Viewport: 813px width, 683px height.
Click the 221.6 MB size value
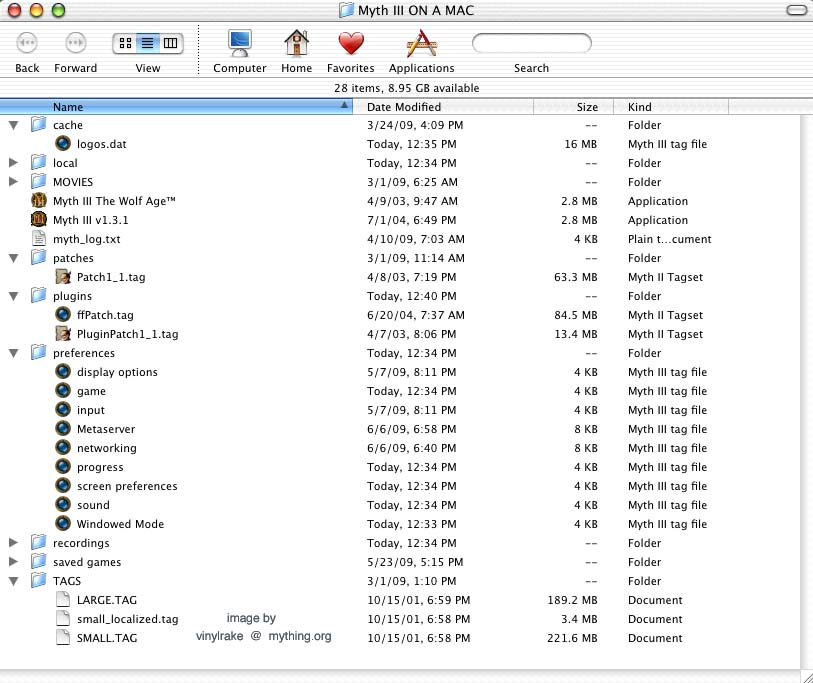[572, 638]
